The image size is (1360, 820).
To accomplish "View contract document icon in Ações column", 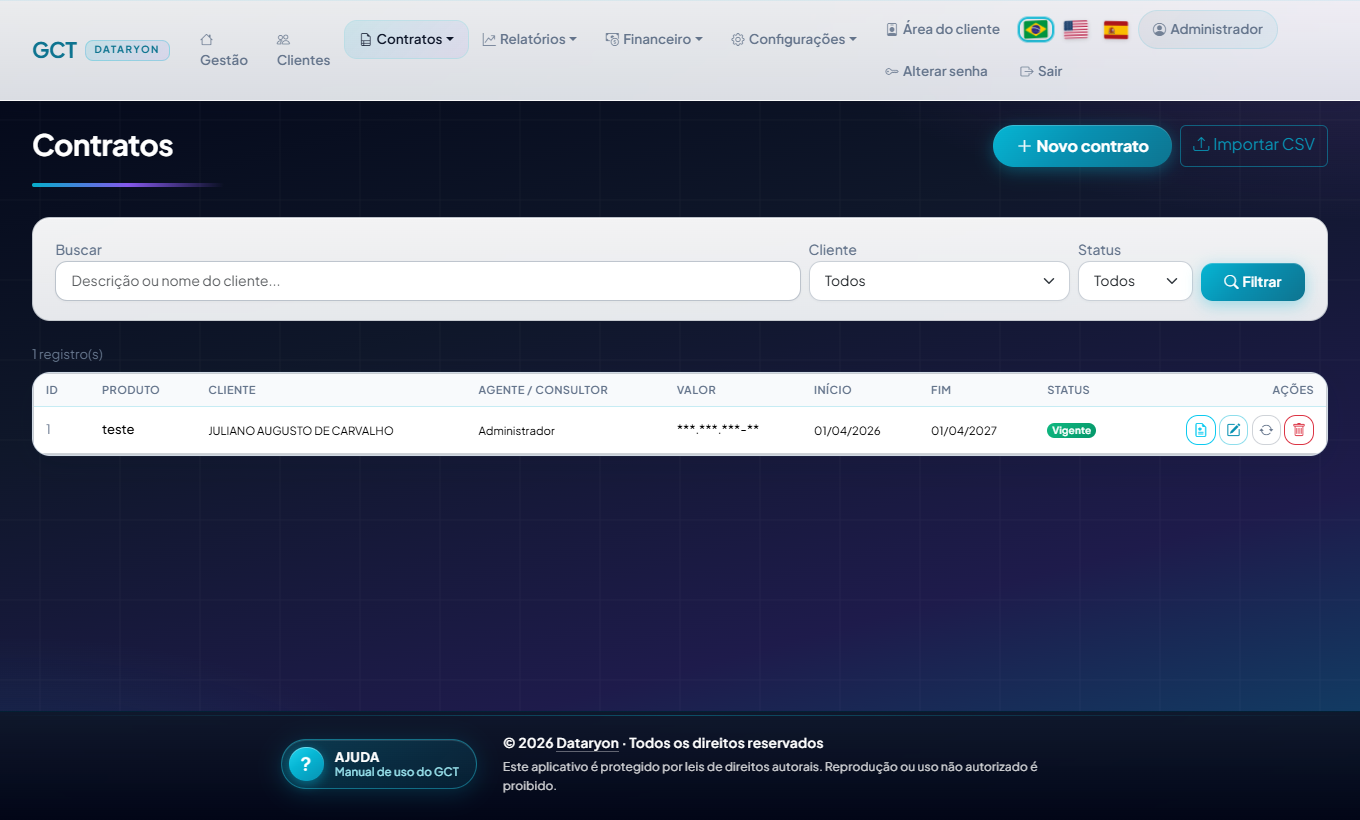I will 1201,430.
